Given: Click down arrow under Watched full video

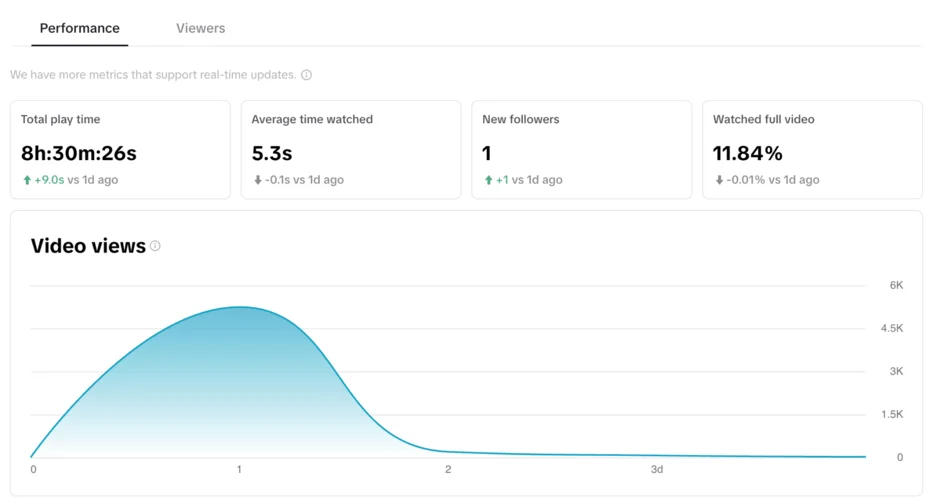Looking at the screenshot, I should click(718, 180).
